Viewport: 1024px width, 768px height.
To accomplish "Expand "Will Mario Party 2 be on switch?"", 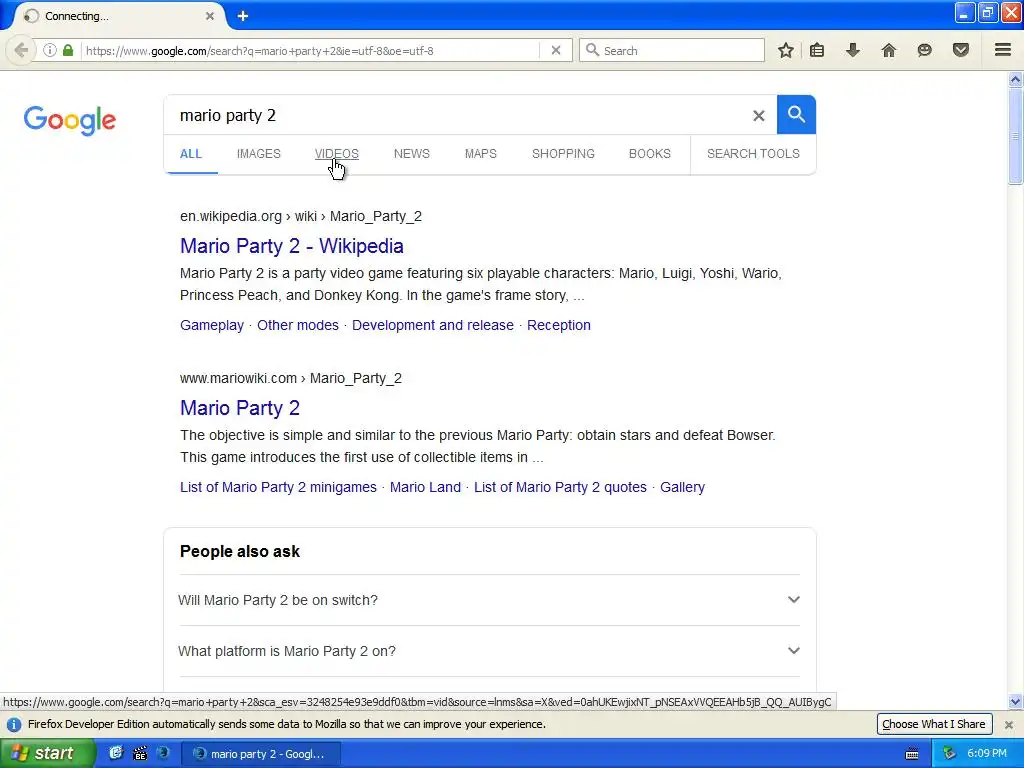I will 489,600.
